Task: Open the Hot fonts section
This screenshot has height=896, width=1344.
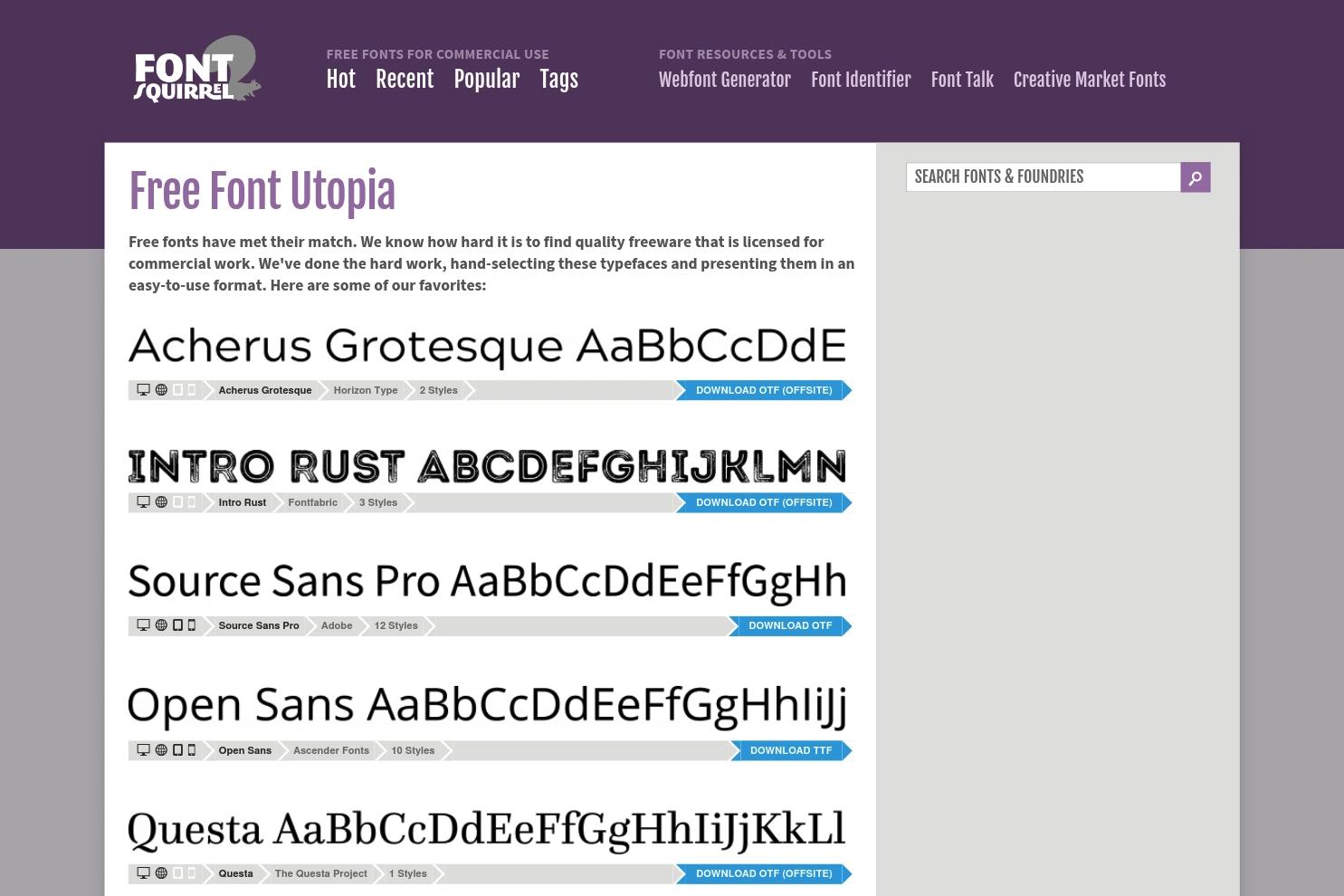Action: click(x=340, y=80)
